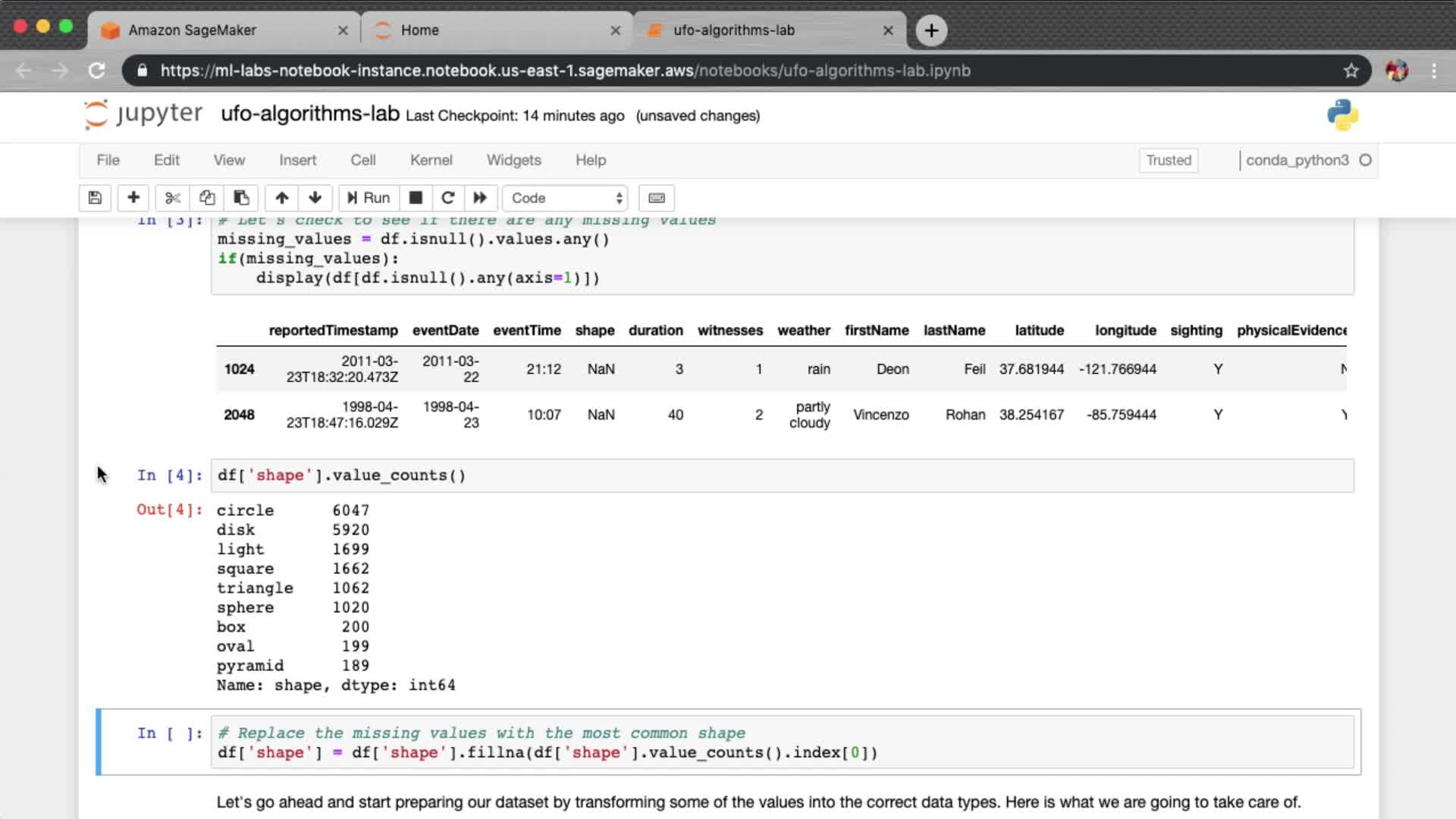Restart kernel and rerun all icon

[x=480, y=198]
